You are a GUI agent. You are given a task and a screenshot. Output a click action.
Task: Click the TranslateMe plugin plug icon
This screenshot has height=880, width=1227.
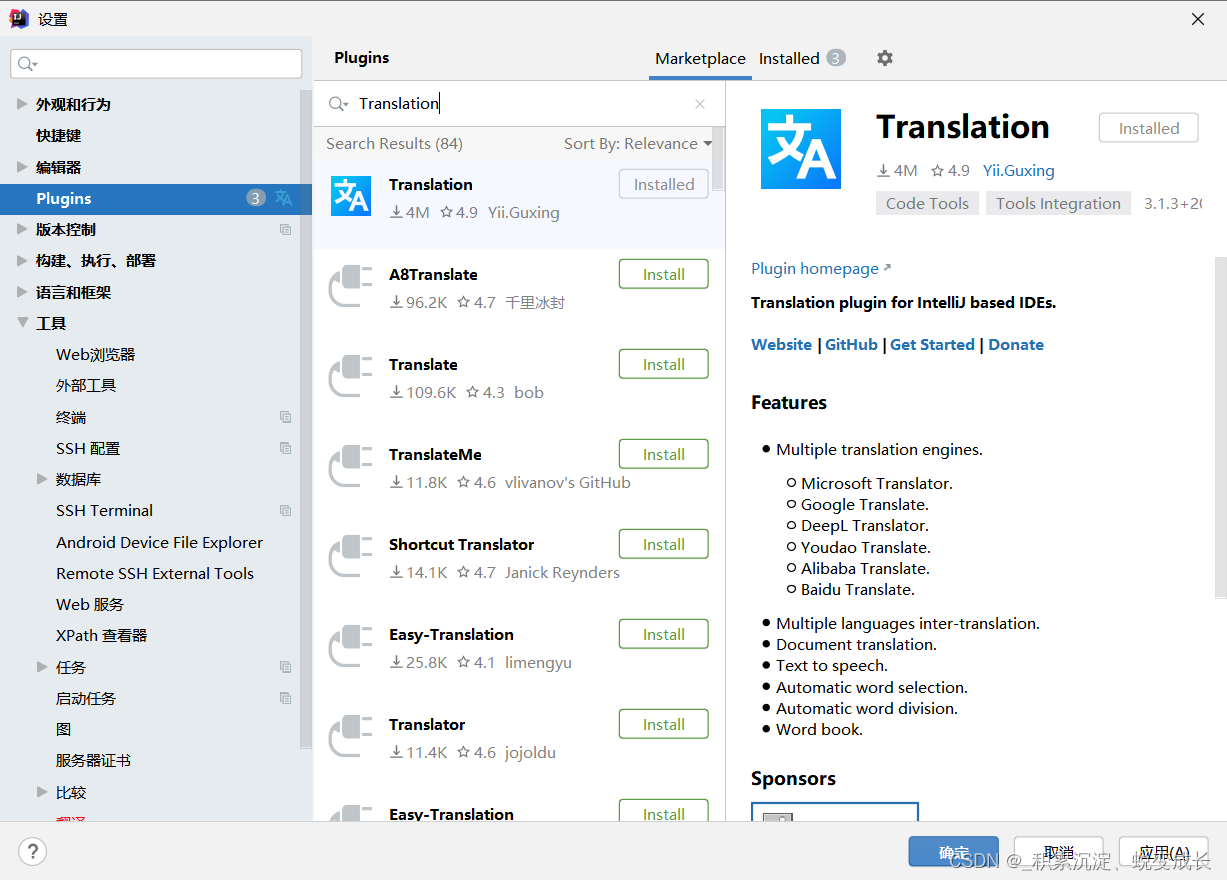click(351, 466)
